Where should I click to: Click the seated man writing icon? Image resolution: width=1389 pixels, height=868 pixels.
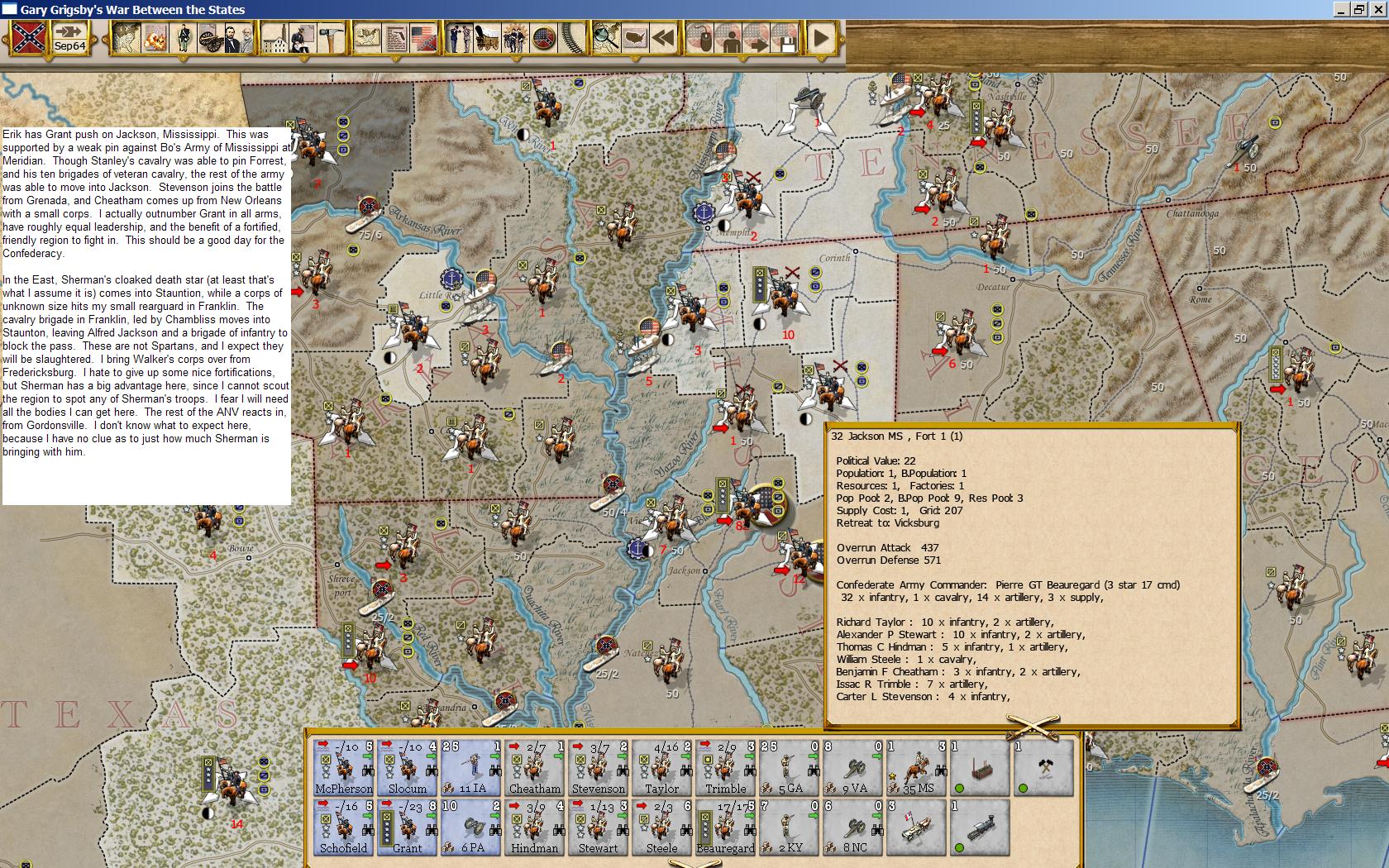coord(302,38)
